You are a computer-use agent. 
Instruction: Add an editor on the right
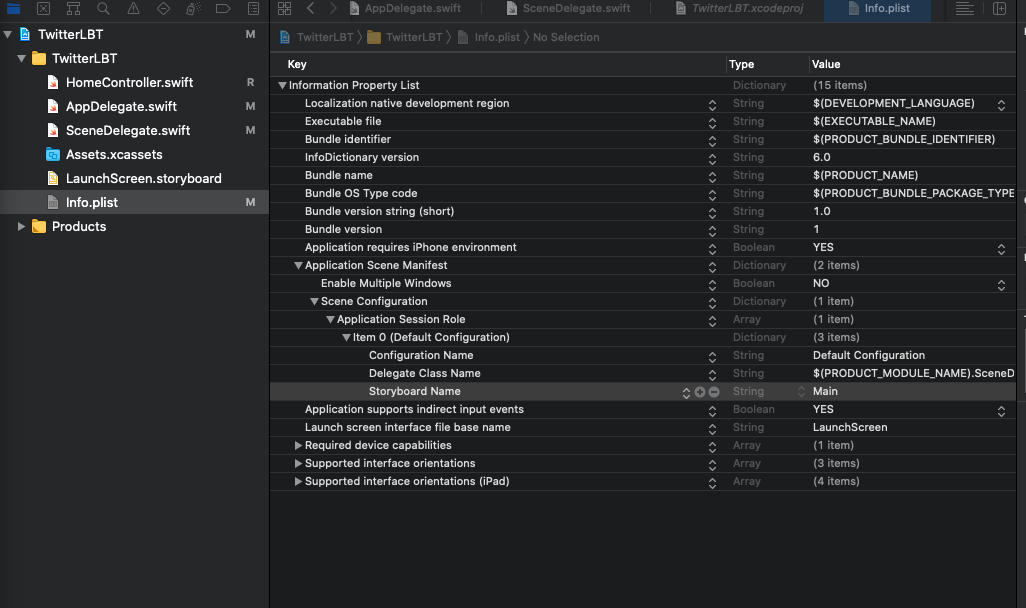click(x=1000, y=9)
